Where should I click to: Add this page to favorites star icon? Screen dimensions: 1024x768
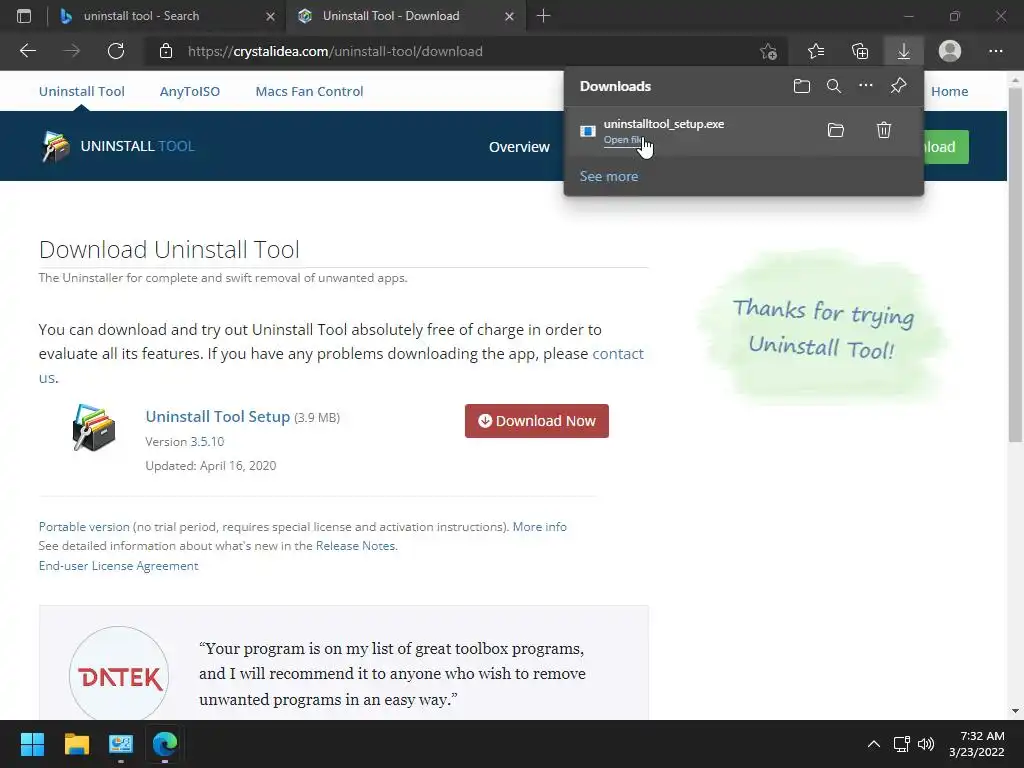(x=769, y=51)
